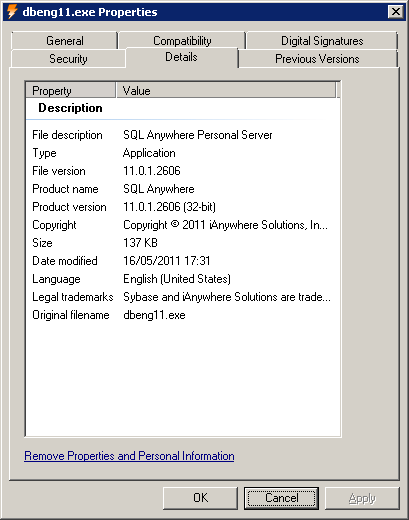Click the Value column header
This screenshot has height=520, width=409.
click(x=226, y=90)
